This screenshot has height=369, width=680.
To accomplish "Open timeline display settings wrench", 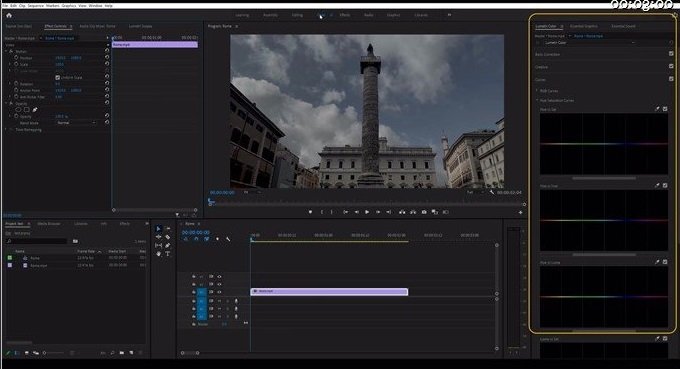I will pyautogui.click(x=228, y=239).
